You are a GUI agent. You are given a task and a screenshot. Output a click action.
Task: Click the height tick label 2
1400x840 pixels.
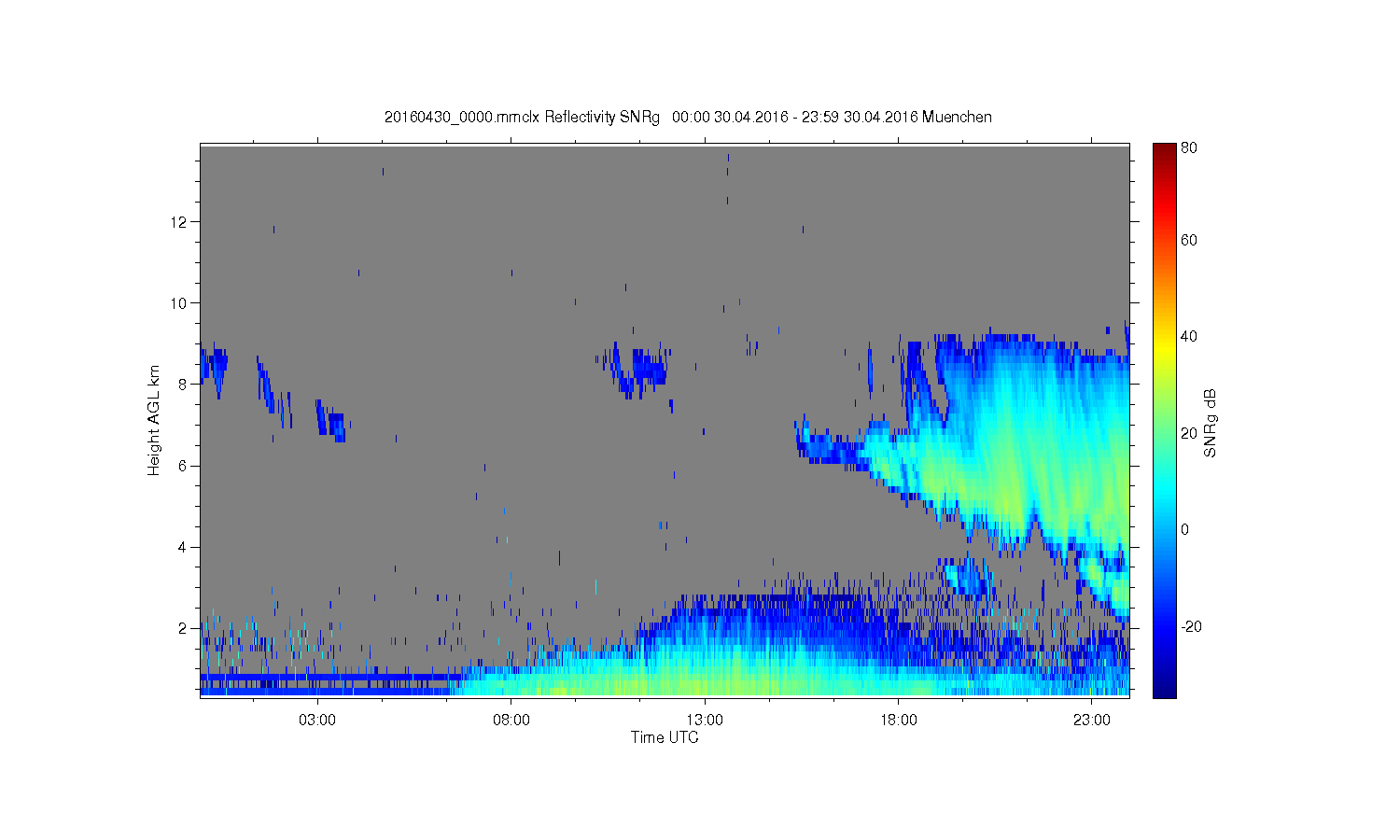(x=184, y=628)
